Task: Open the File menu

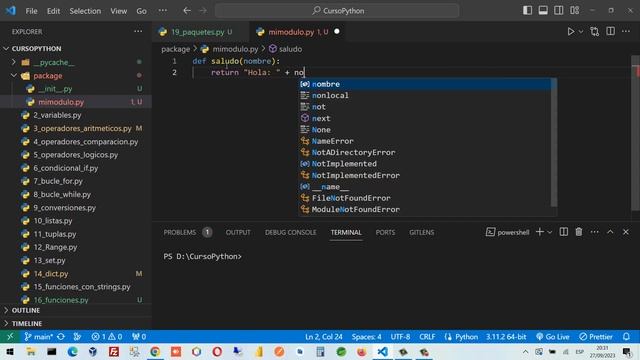Action: (x=31, y=11)
